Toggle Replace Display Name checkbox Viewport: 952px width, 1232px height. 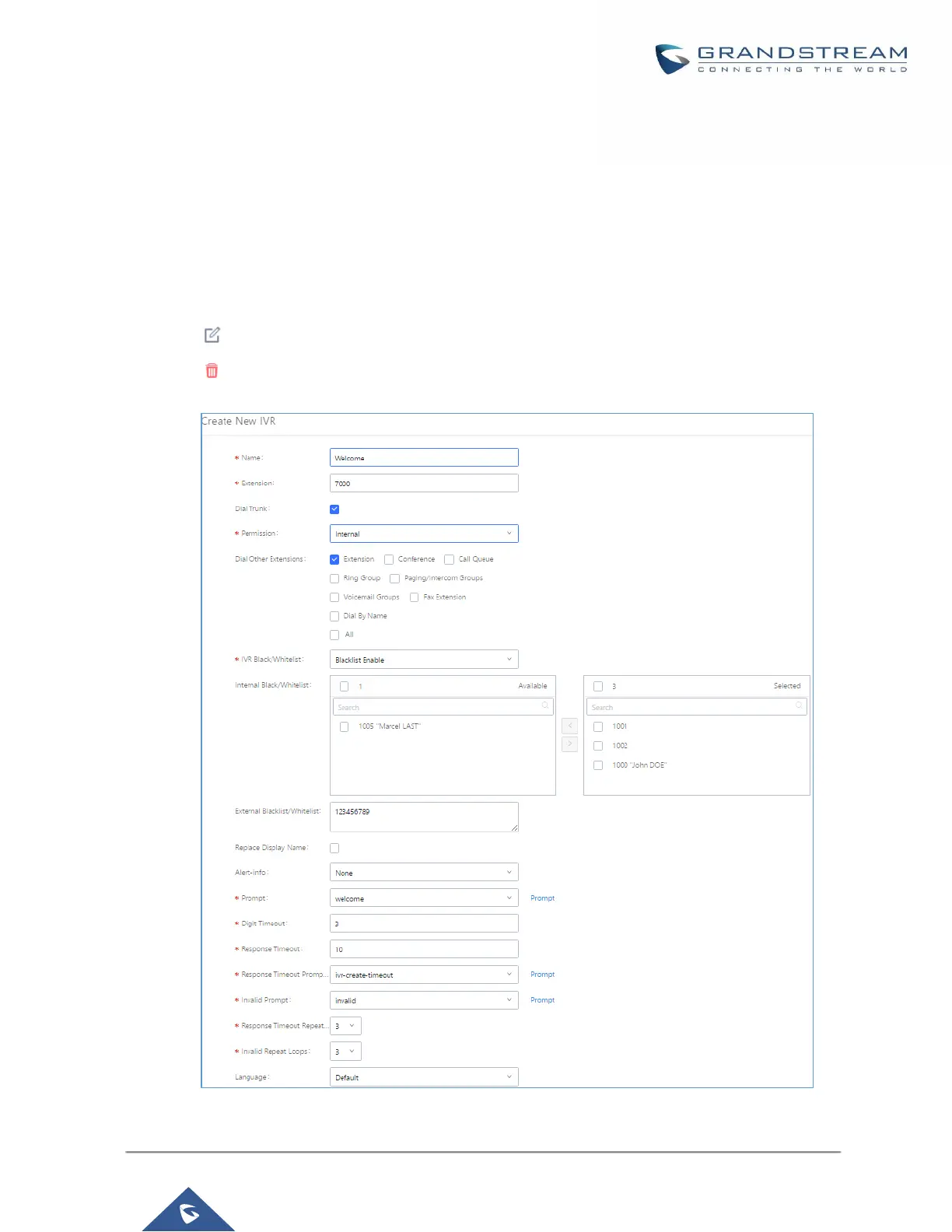(334, 849)
